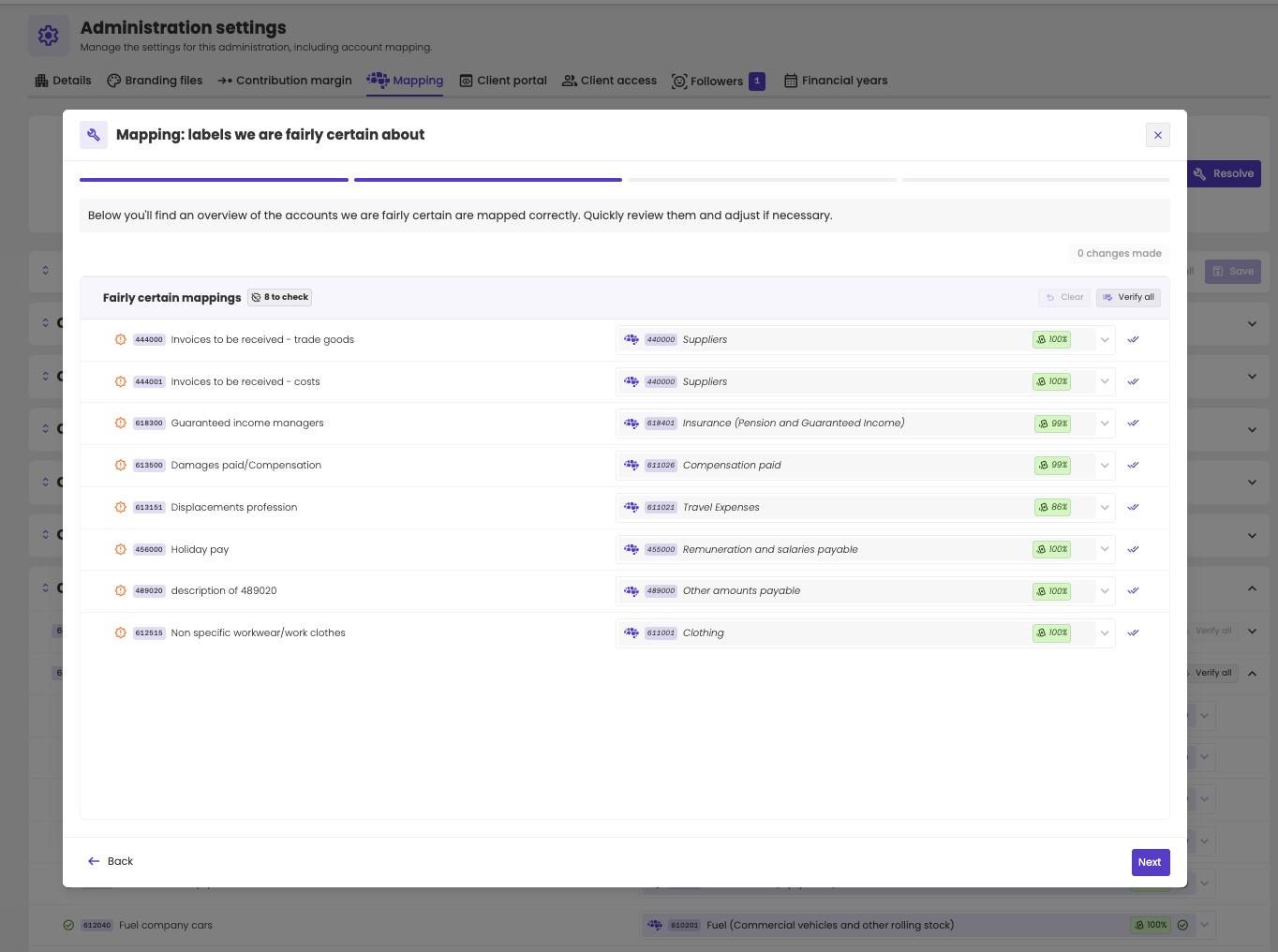Image resolution: width=1278 pixels, height=952 pixels.
Task: Click the Holiday pay account label
Action: point(200,550)
